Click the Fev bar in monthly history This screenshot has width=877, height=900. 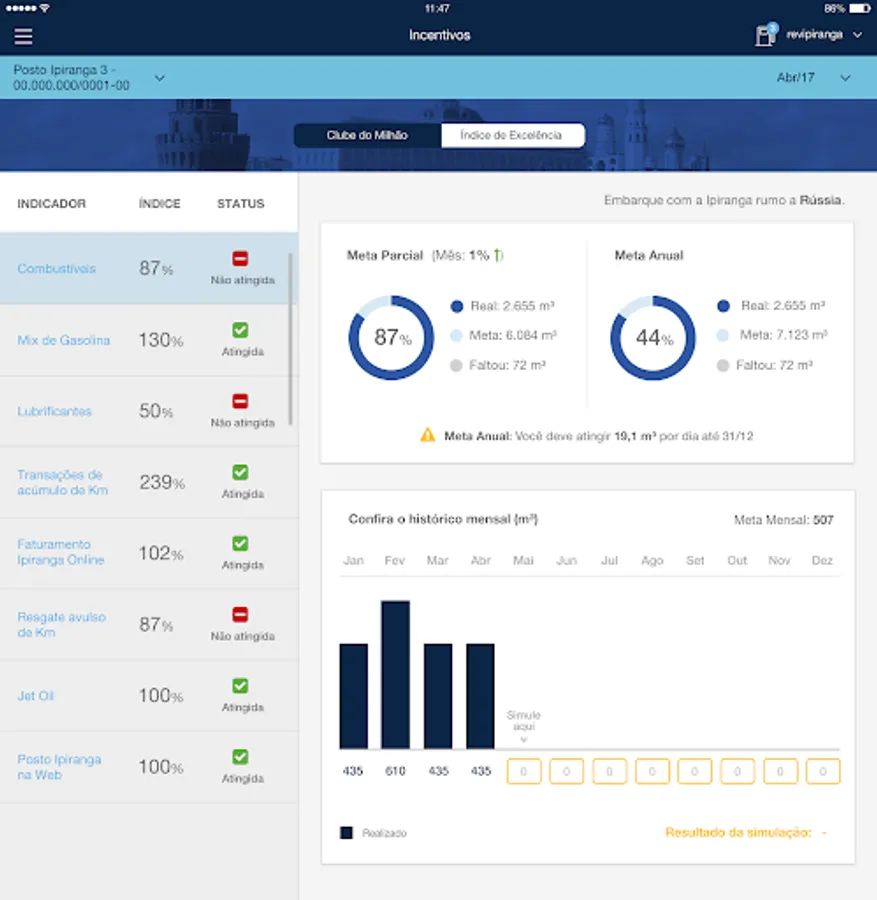click(x=395, y=674)
